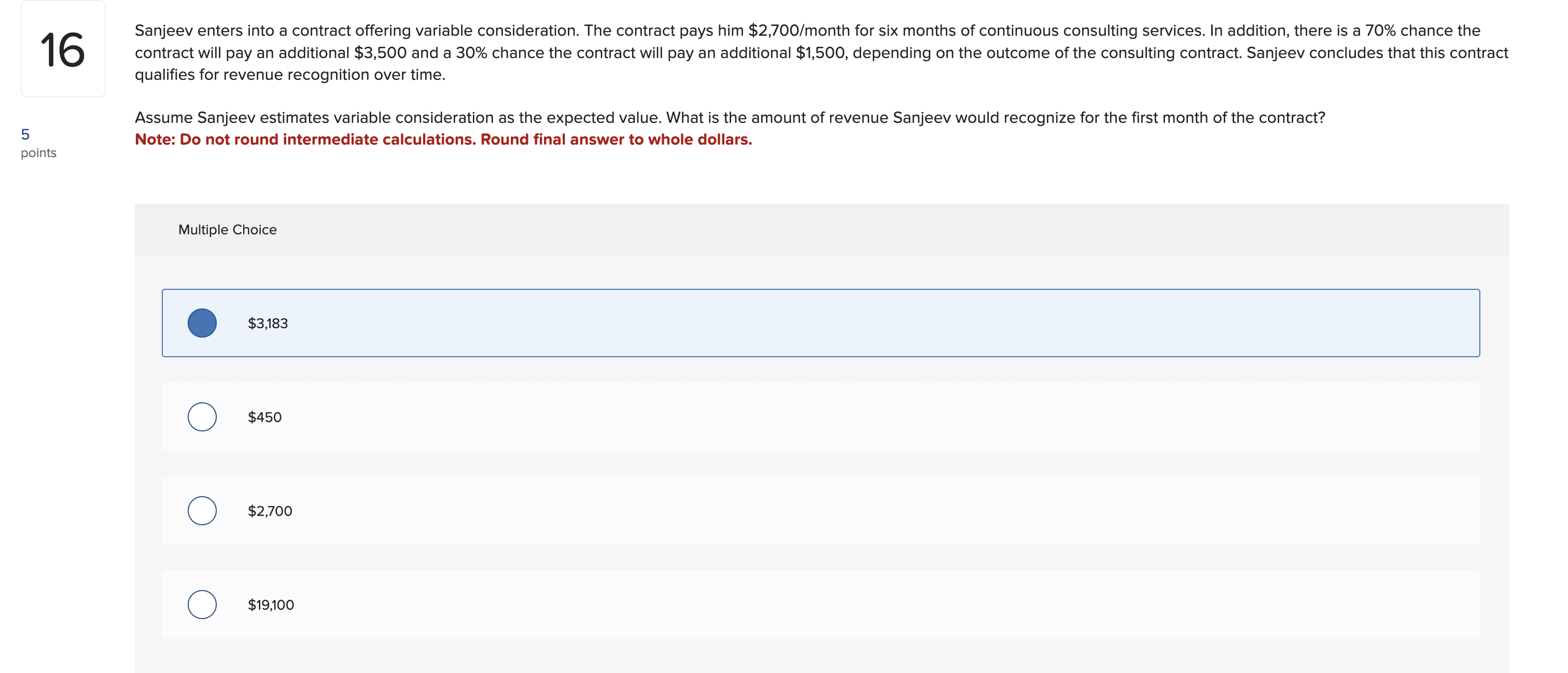Click the $2,700 answer row background
Viewport: 1568px width, 673px height.
[x=731, y=511]
